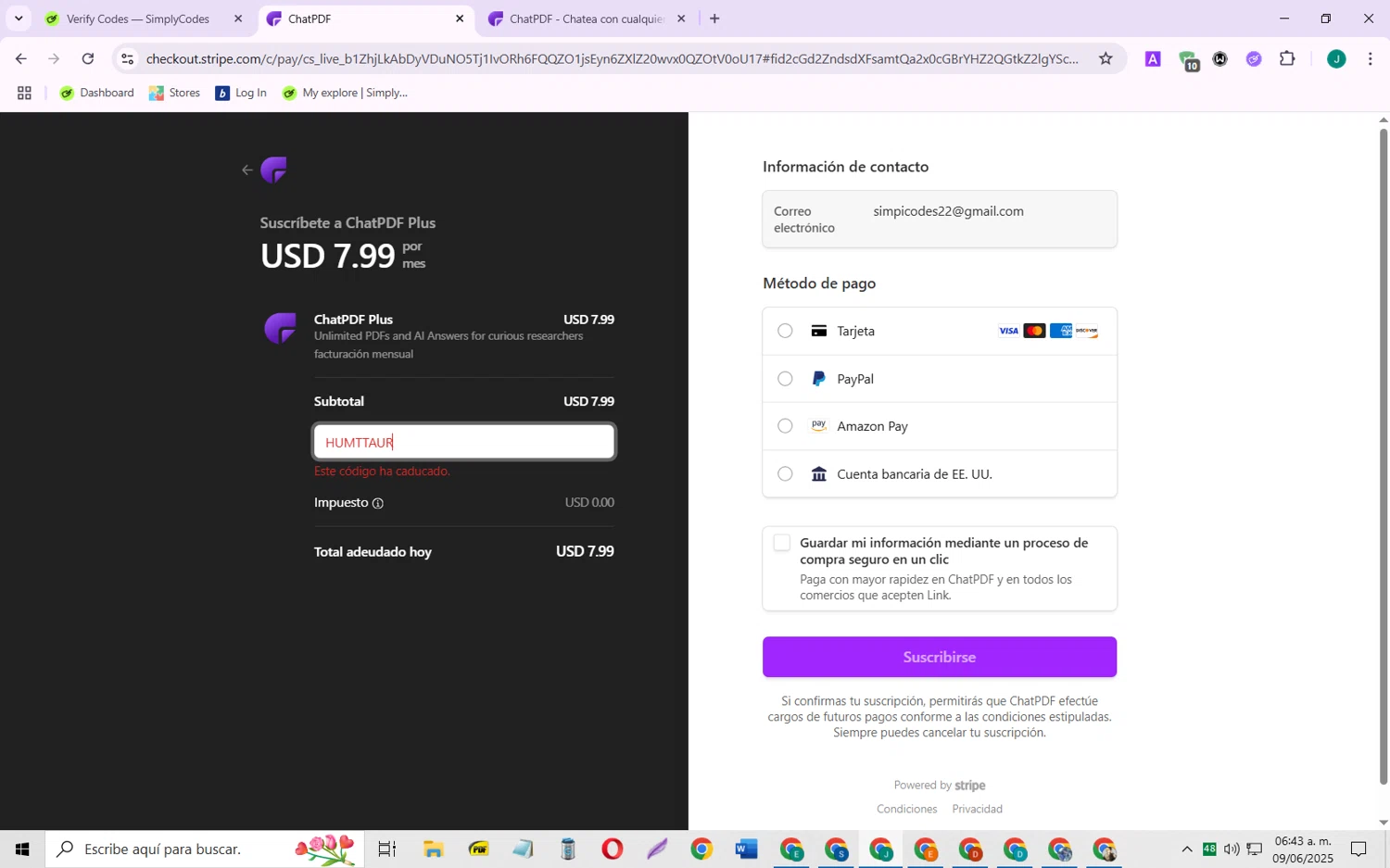1390x868 pixels.
Task: Click Windows search box in taskbar
Action: 205,849
